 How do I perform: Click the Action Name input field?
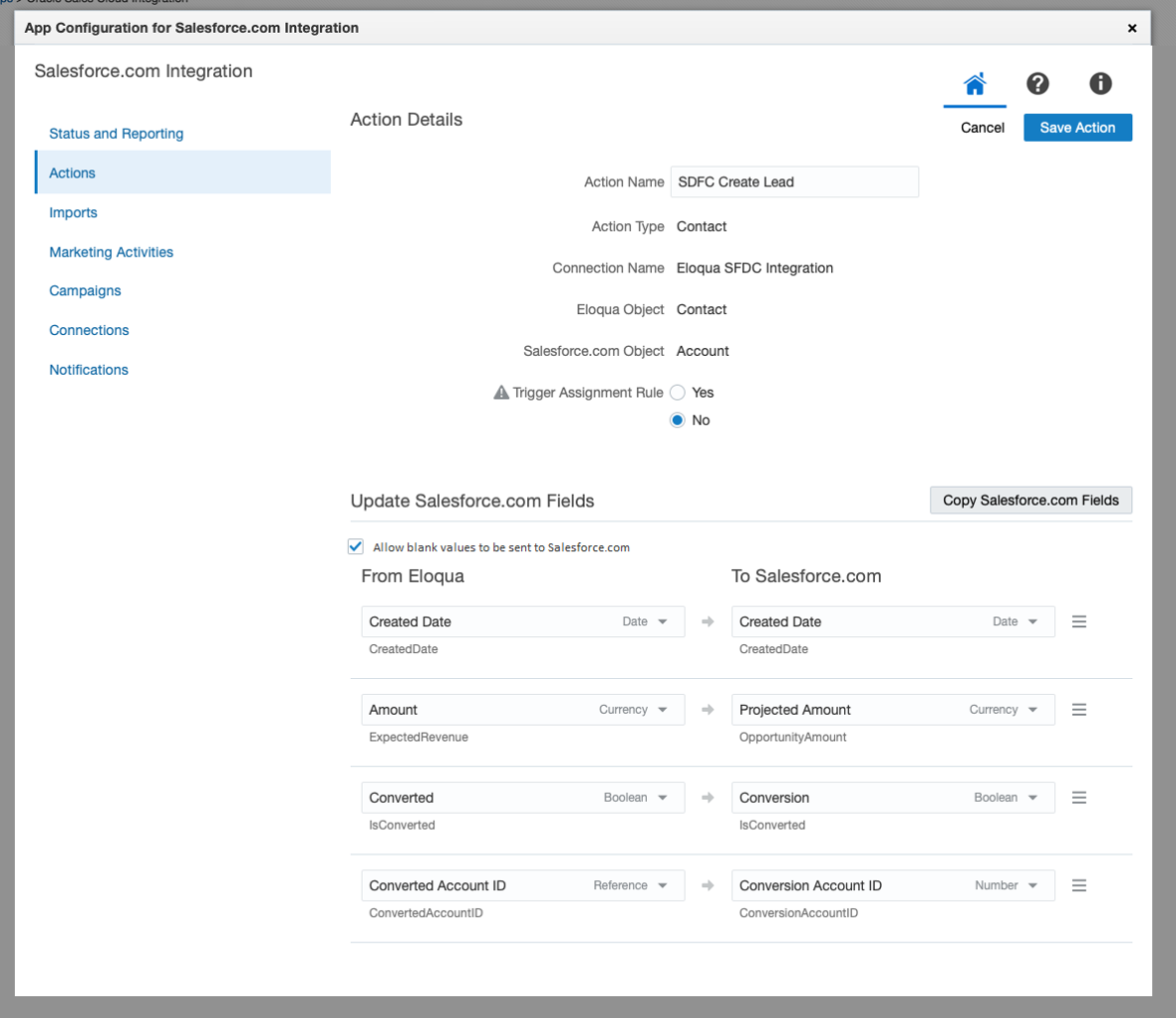[x=794, y=181]
